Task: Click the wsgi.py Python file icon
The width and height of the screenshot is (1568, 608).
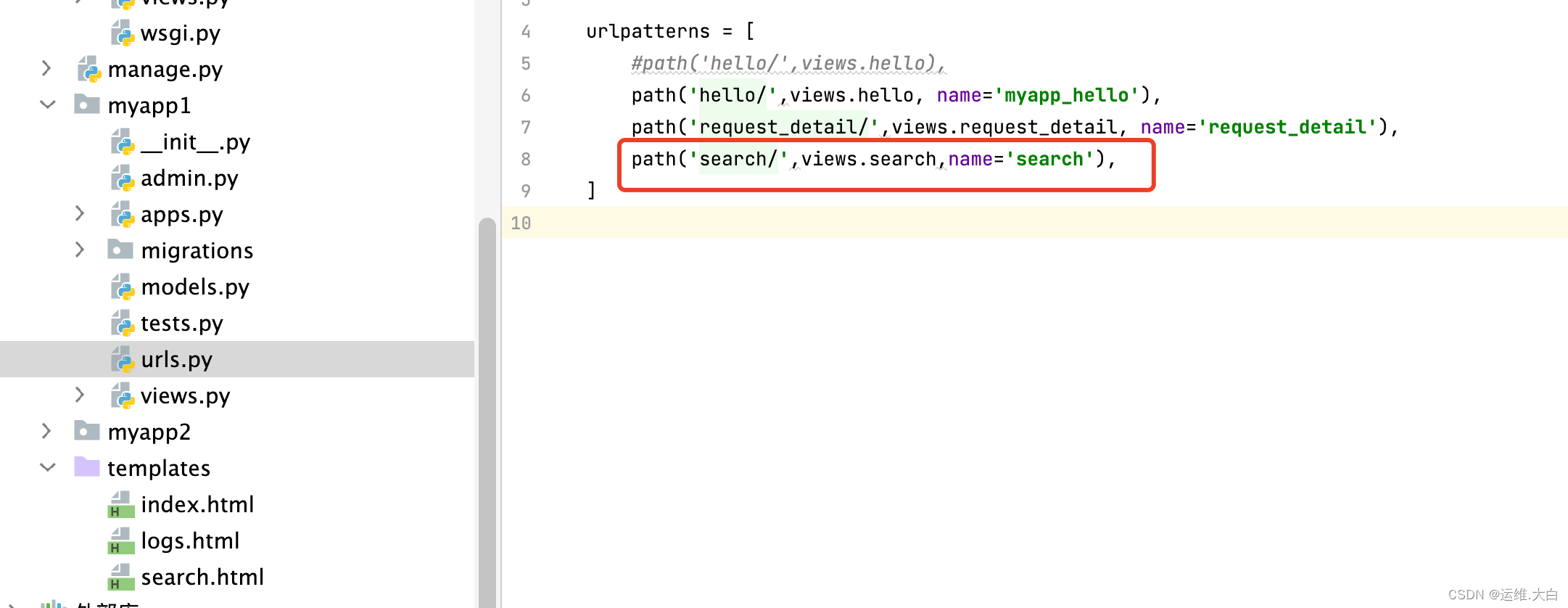Action: click(x=123, y=33)
